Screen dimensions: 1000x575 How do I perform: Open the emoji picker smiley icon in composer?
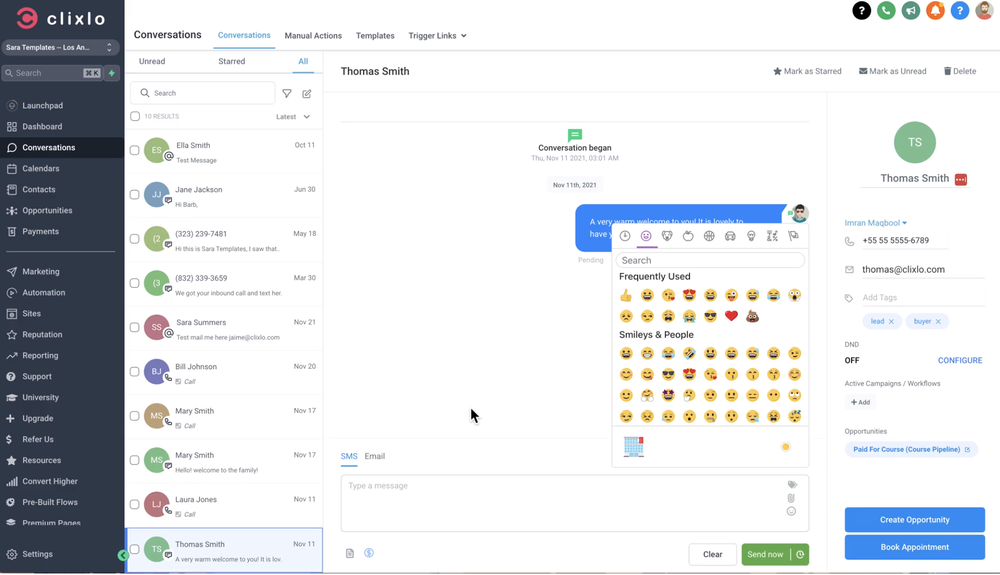tap(791, 511)
